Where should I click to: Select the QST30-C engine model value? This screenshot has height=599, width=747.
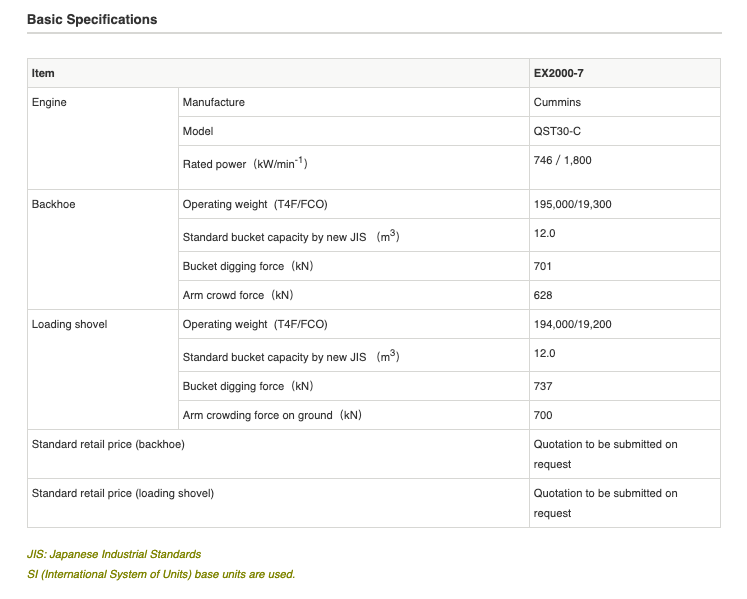point(557,131)
